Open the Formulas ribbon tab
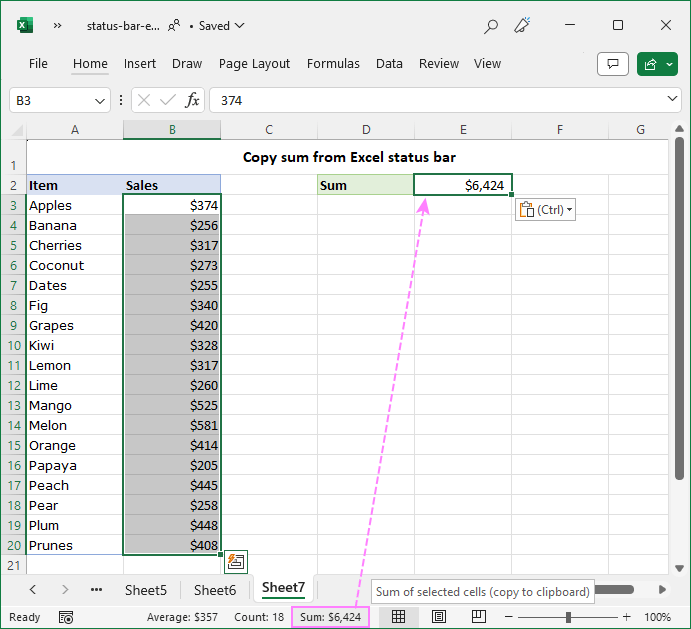 coord(333,64)
